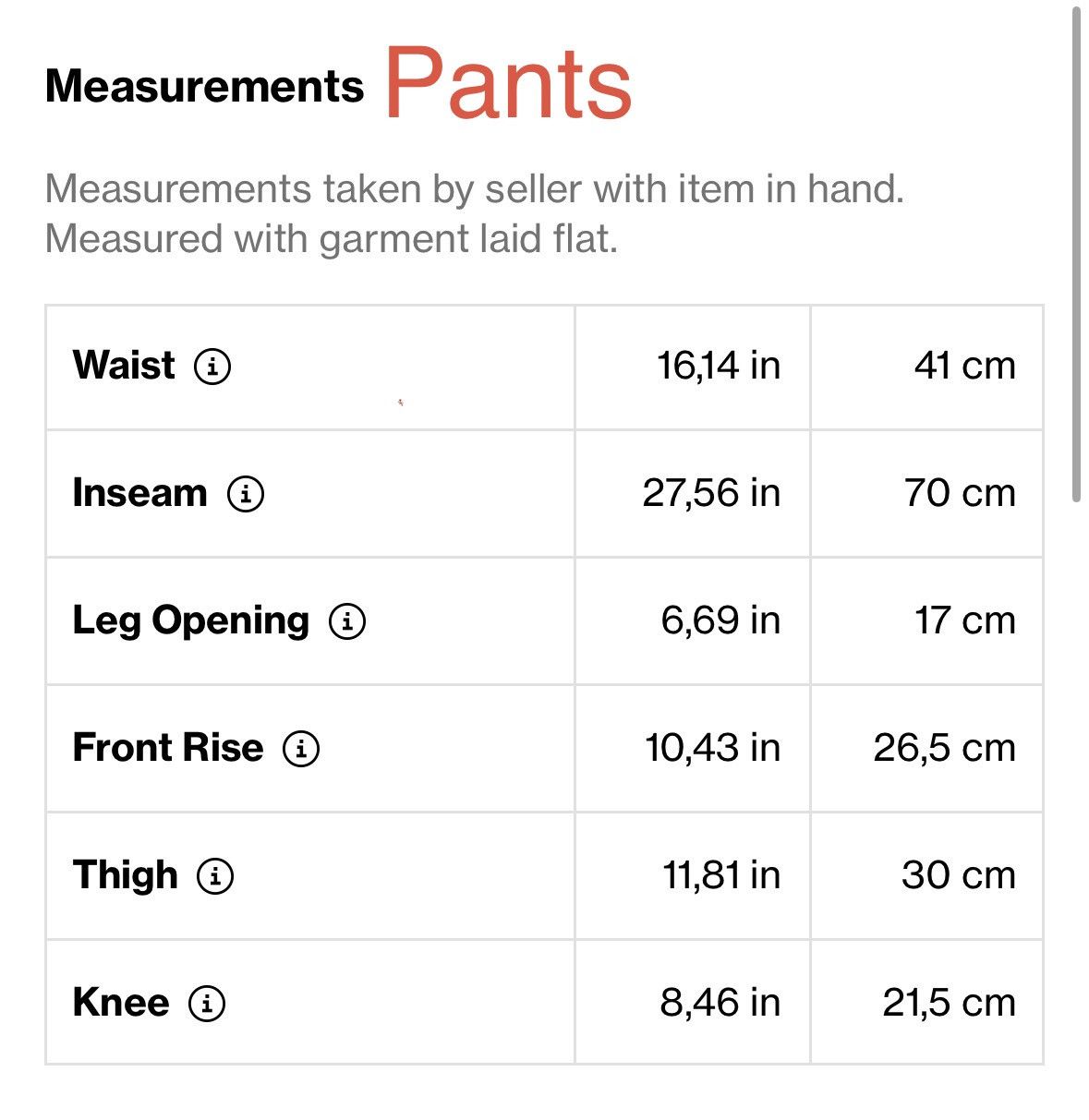The image size is (1089, 1120).
Task: Select the 21,5 cm knee value
Action: click(x=950, y=1003)
